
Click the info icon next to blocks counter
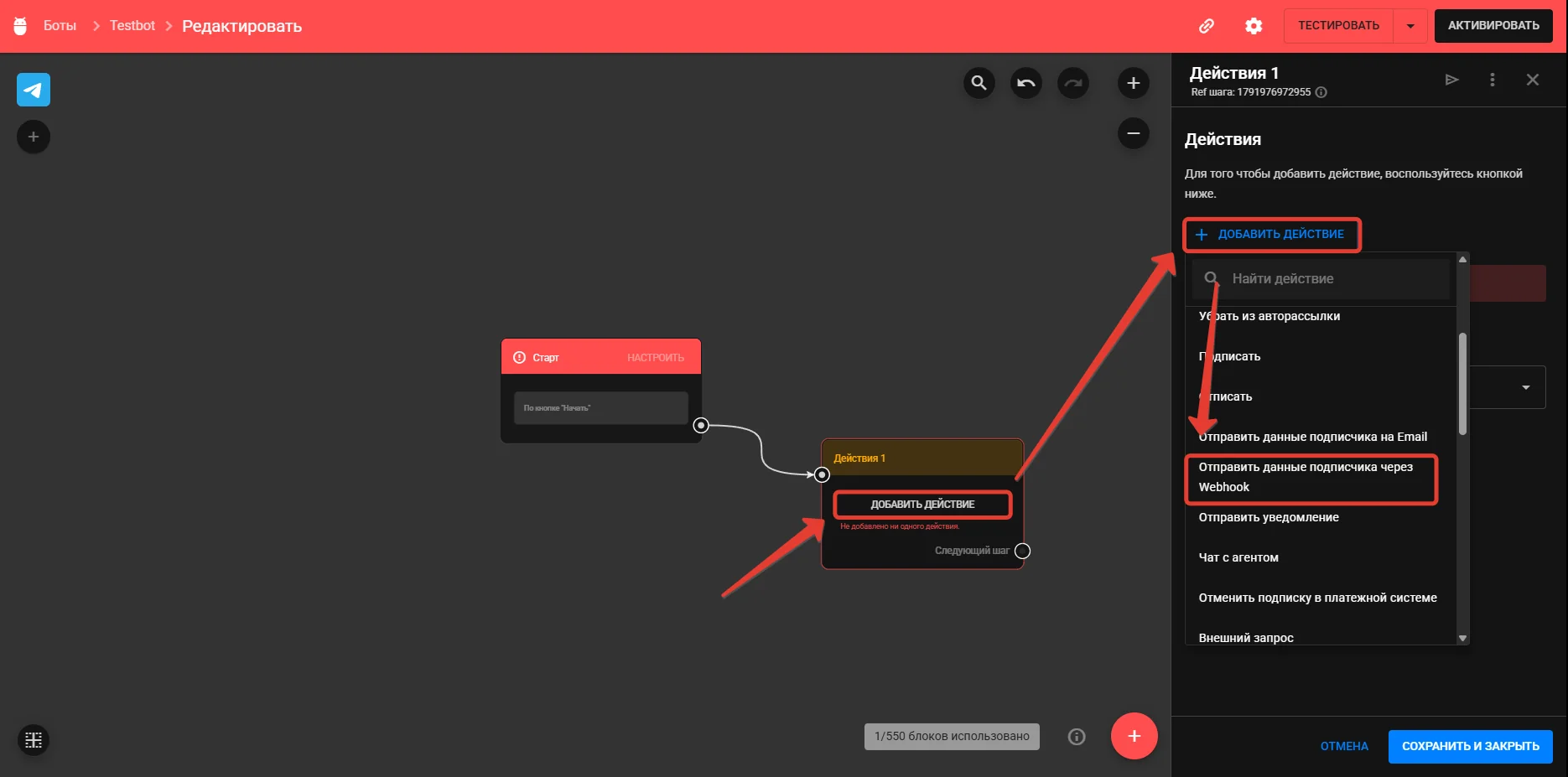point(1077,737)
